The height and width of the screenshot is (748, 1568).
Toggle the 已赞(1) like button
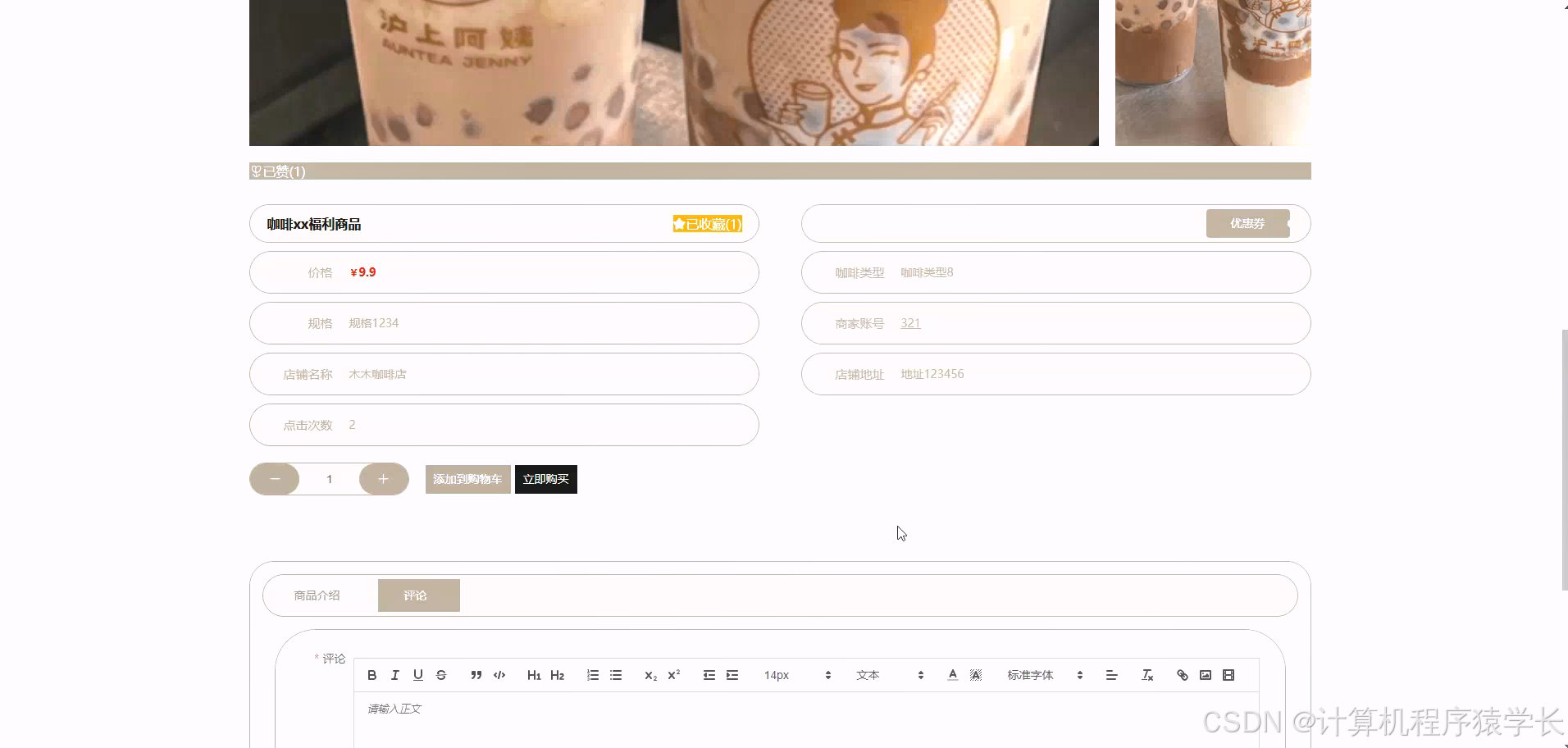278,171
